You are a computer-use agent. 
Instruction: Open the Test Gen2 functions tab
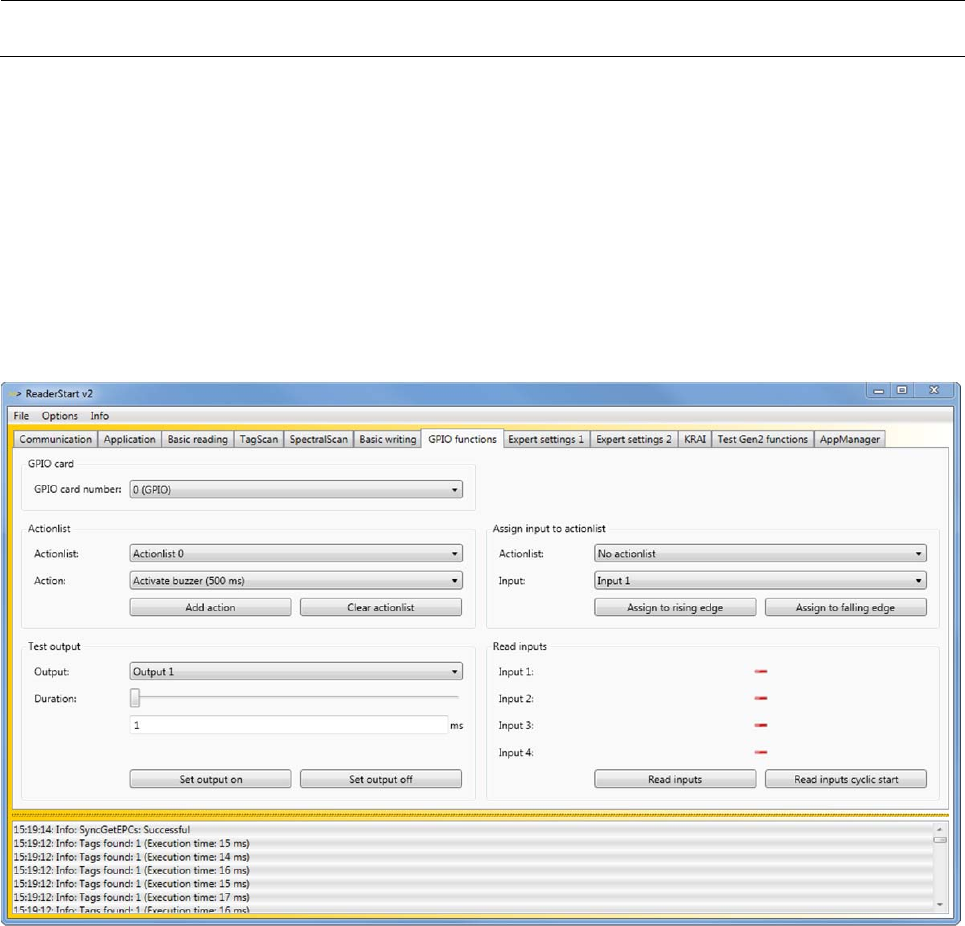(763, 439)
